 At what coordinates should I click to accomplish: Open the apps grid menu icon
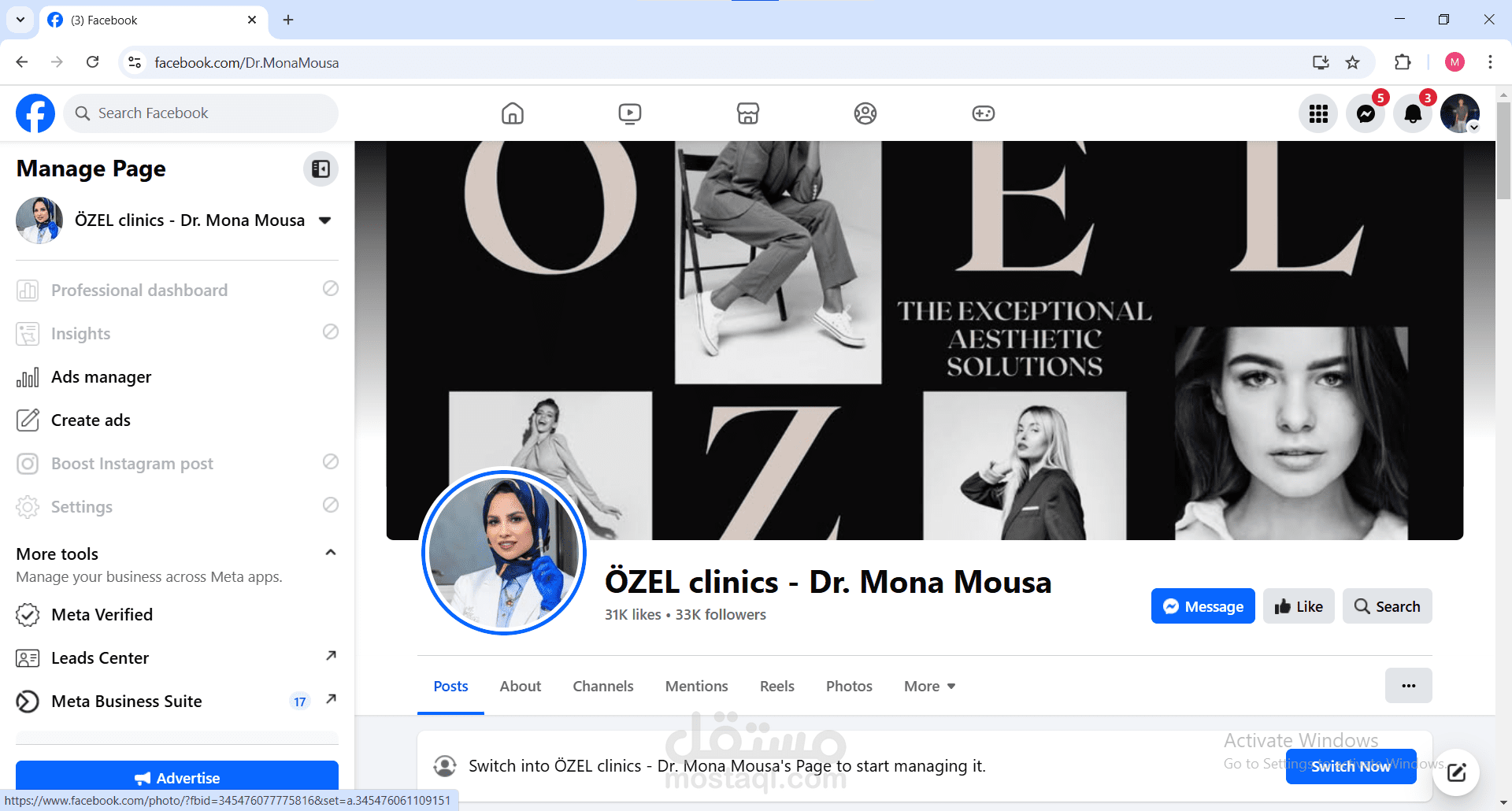(1318, 113)
